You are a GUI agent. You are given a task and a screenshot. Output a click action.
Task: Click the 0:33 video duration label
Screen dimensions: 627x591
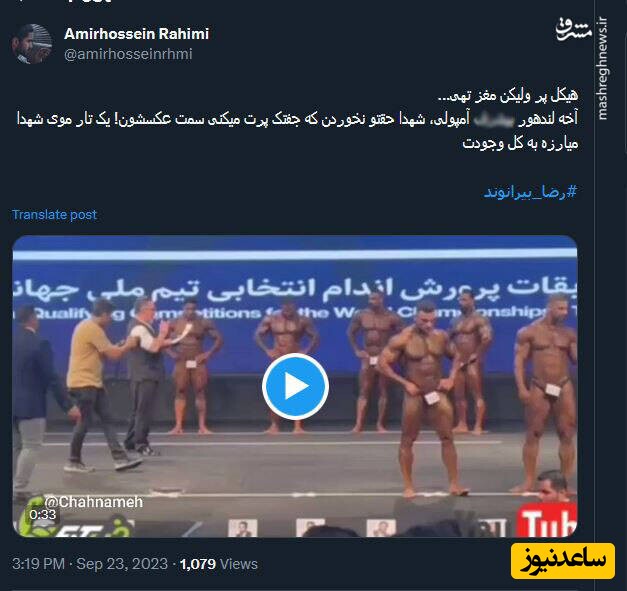tap(43, 515)
